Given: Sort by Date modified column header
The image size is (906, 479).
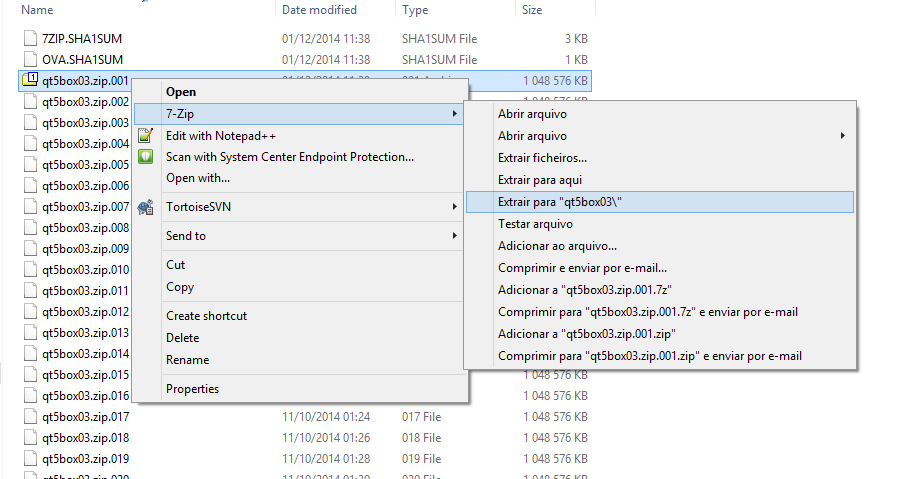Looking at the screenshot, I should point(319,10).
